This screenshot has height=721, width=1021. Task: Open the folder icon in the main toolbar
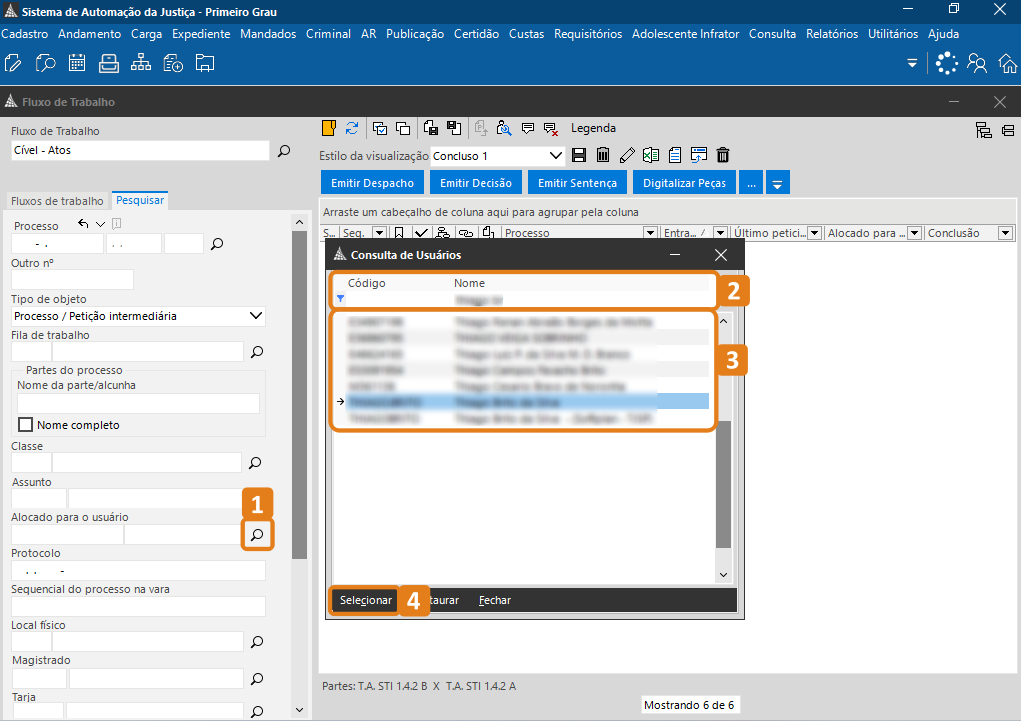click(x=204, y=63)
